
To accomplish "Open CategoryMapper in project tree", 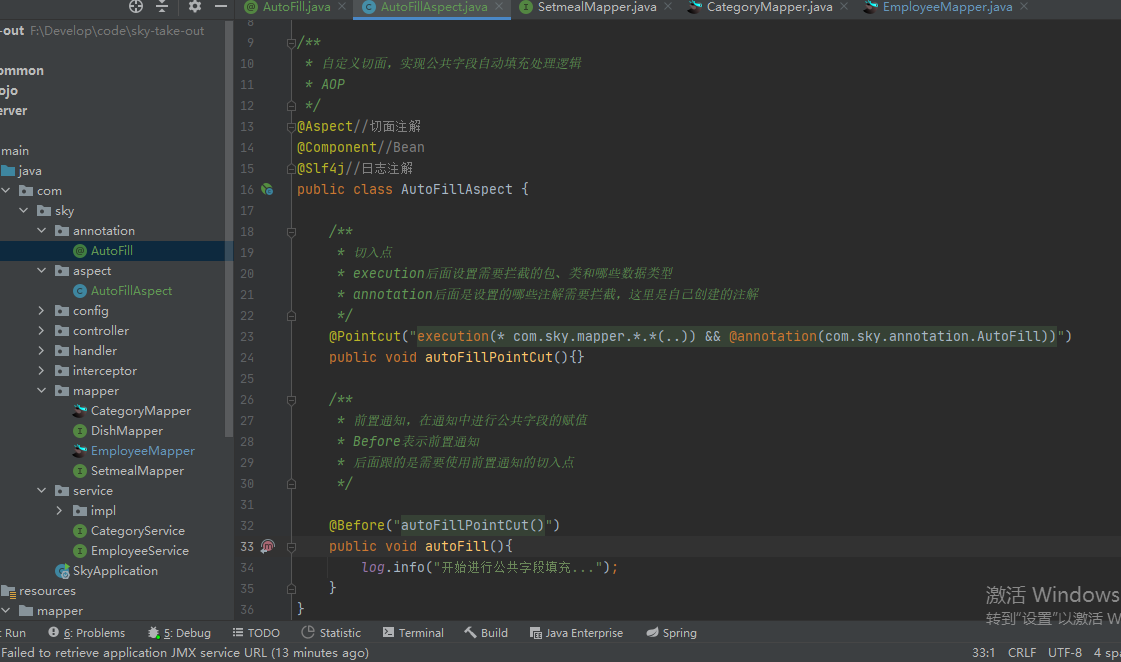I will (140, 411).
